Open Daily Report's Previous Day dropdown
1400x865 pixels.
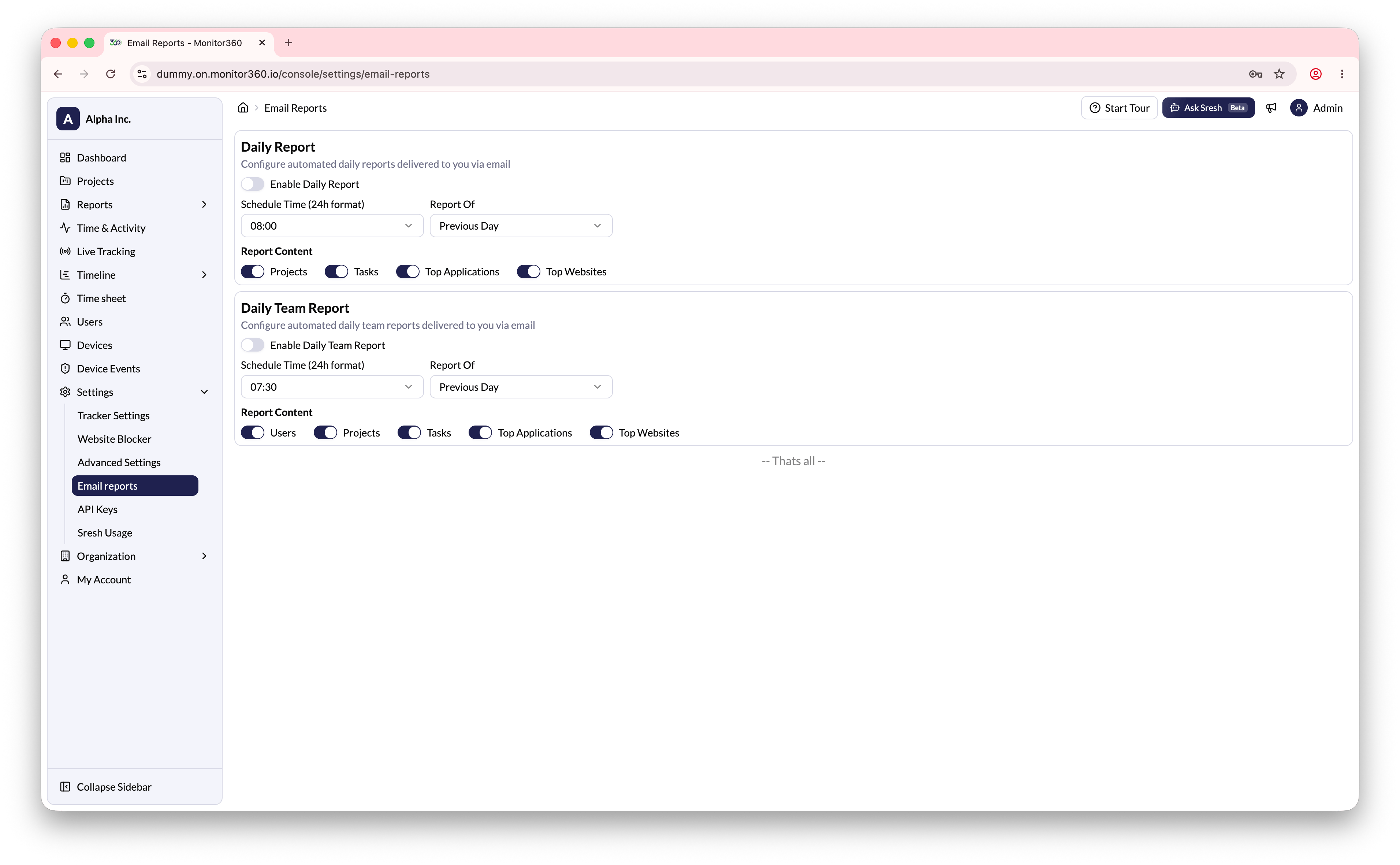[521, 226]
